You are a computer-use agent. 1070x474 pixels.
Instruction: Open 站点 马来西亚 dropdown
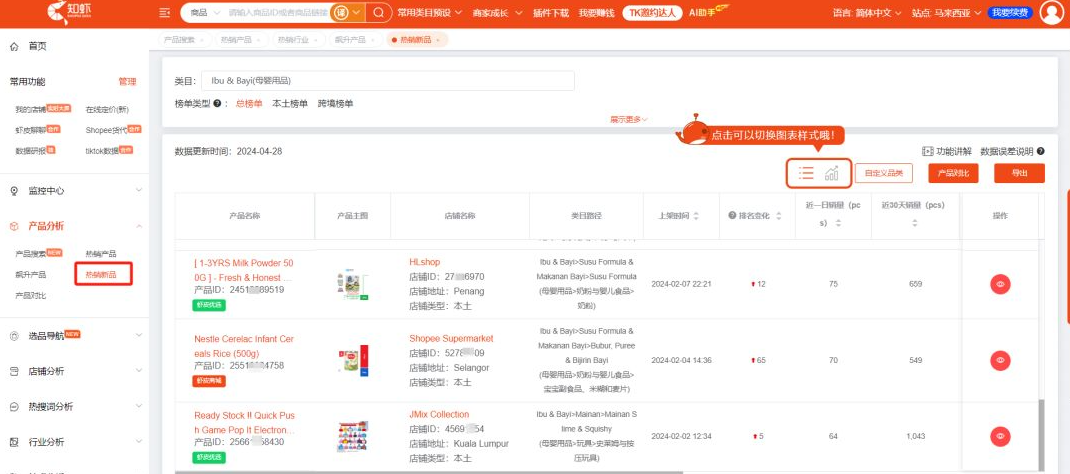[x=946, y=13]
